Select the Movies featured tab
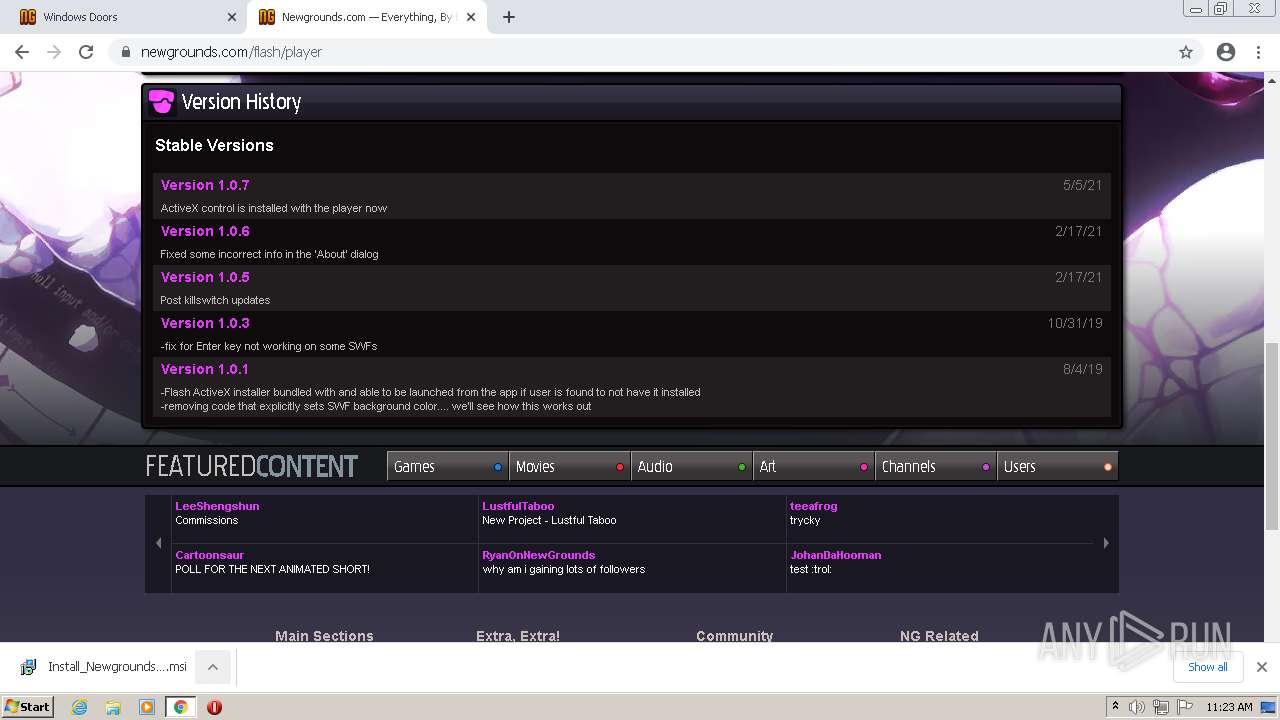 (570, 467)
